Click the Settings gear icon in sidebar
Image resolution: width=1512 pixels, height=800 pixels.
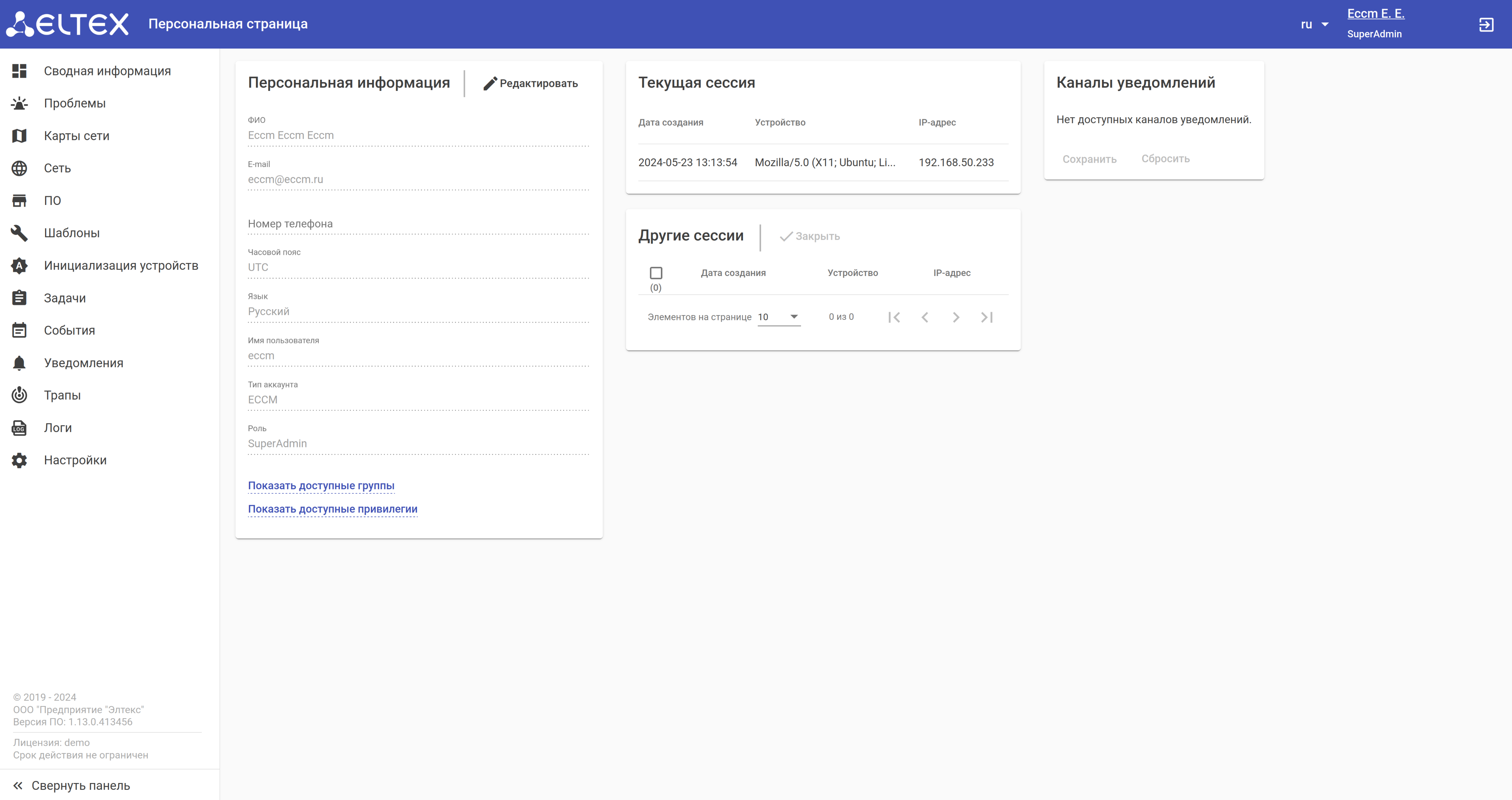click(19, 460)
